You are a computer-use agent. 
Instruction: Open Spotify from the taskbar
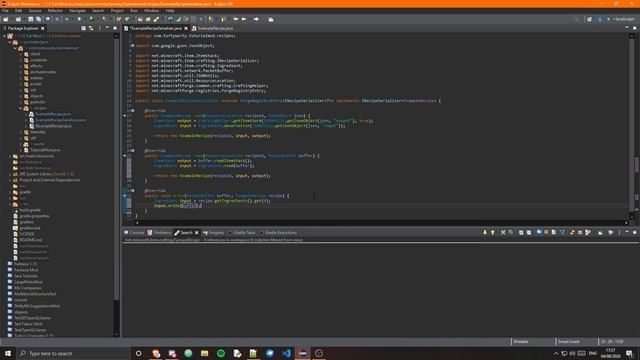(221, 353)
